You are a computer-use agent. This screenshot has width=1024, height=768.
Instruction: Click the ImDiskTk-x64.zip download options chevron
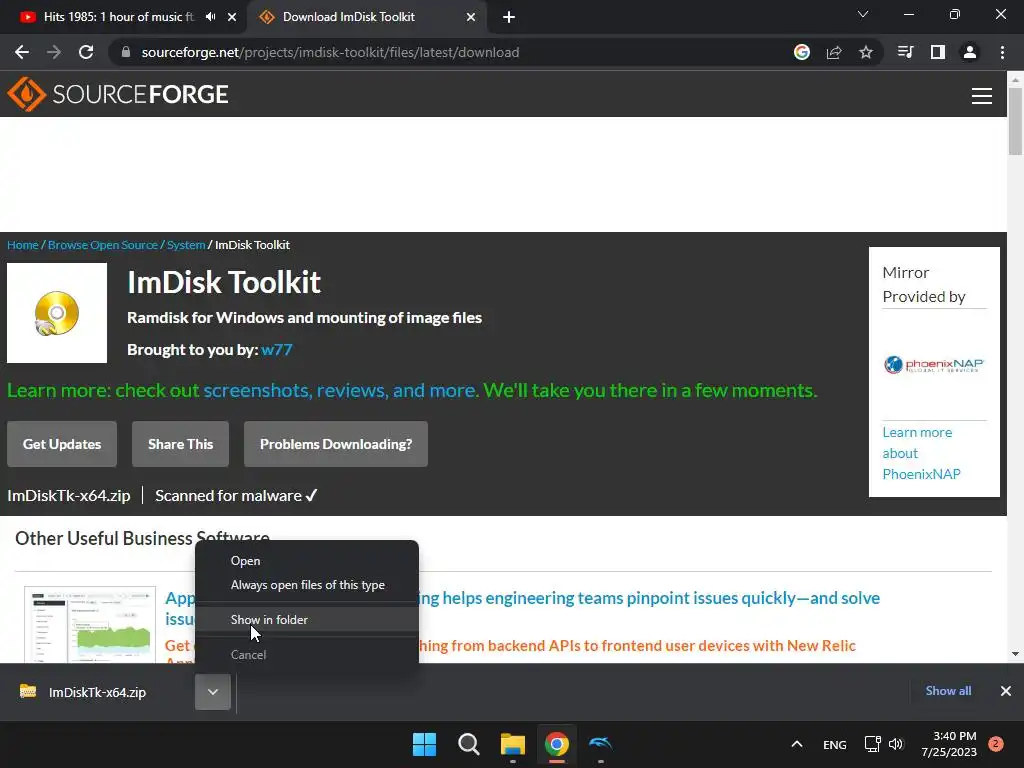click(x=213, y=692)
